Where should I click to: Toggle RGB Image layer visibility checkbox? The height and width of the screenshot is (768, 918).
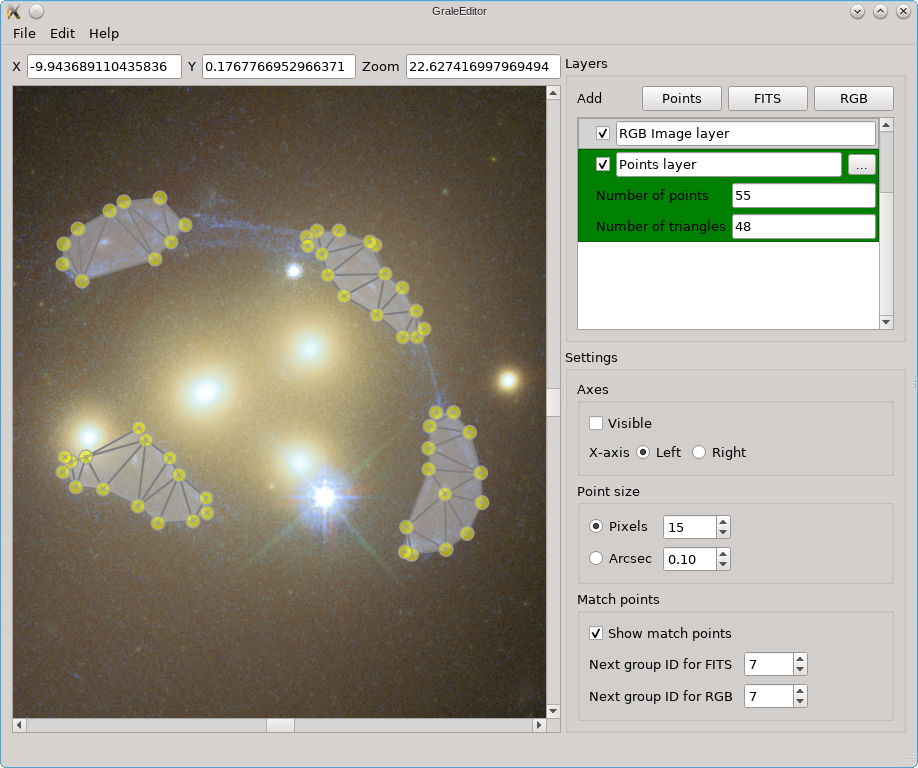(x=602, y=133)
